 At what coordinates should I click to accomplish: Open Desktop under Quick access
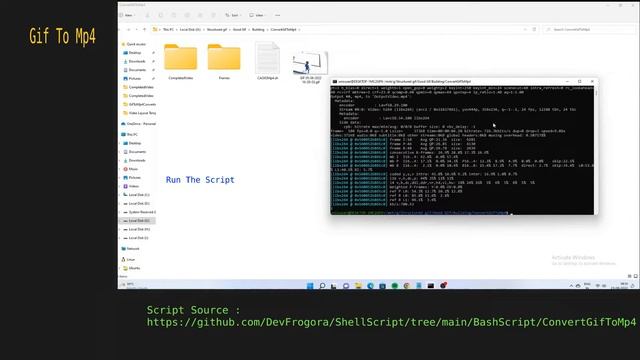[x=135, y=53]
